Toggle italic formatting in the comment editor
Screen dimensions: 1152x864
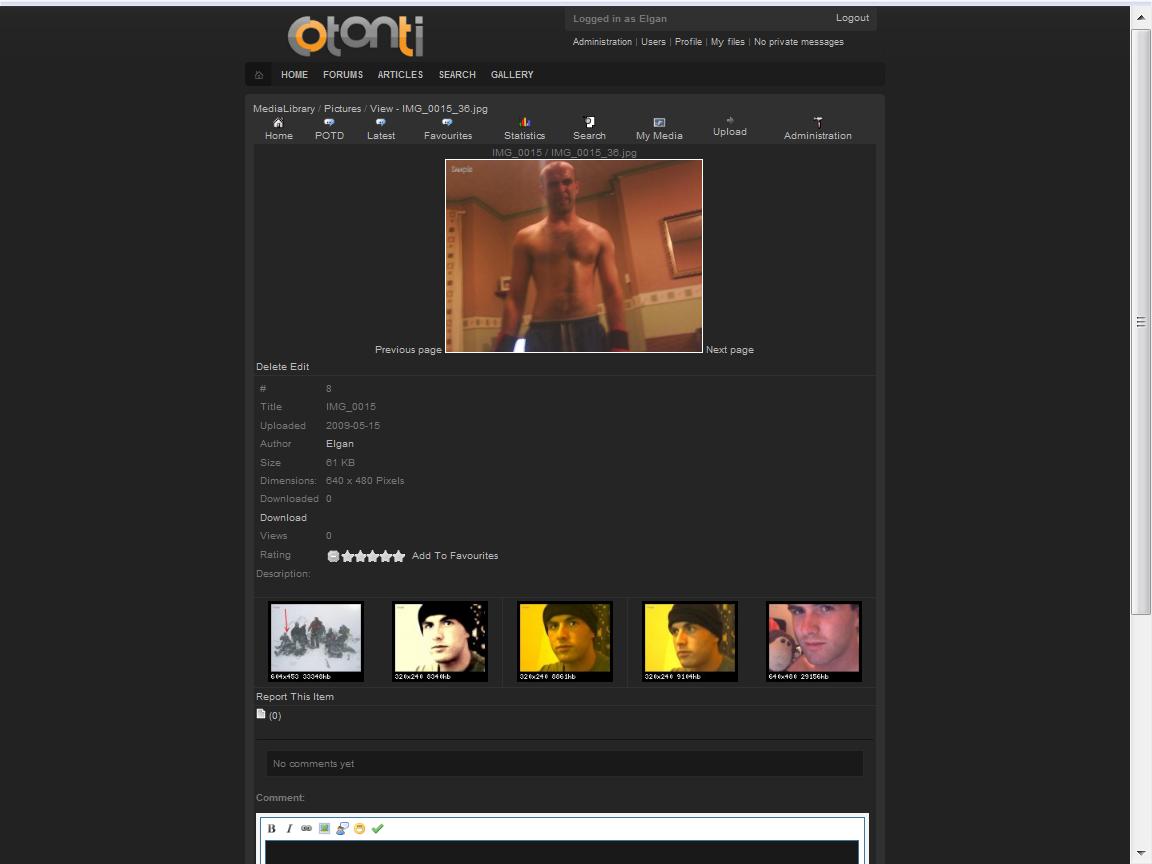coord(289,828)
